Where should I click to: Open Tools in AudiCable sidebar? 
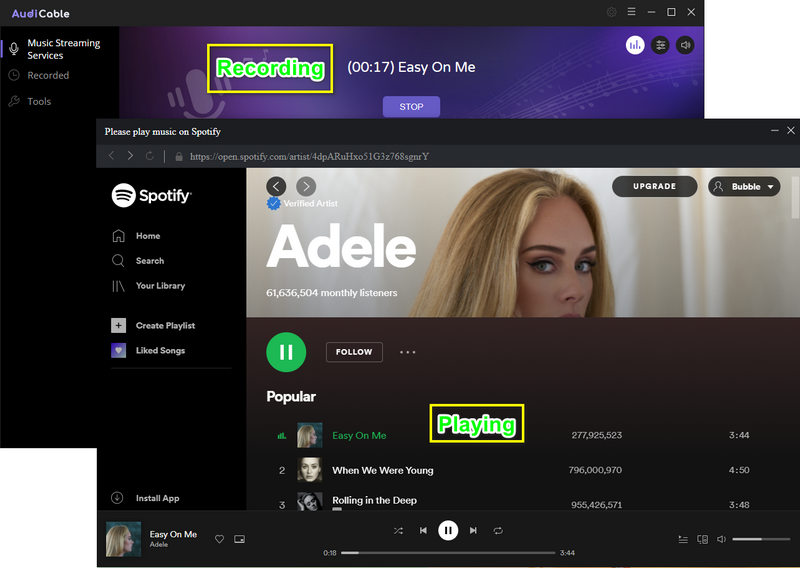pyautogui.click(x=39, y=101)
